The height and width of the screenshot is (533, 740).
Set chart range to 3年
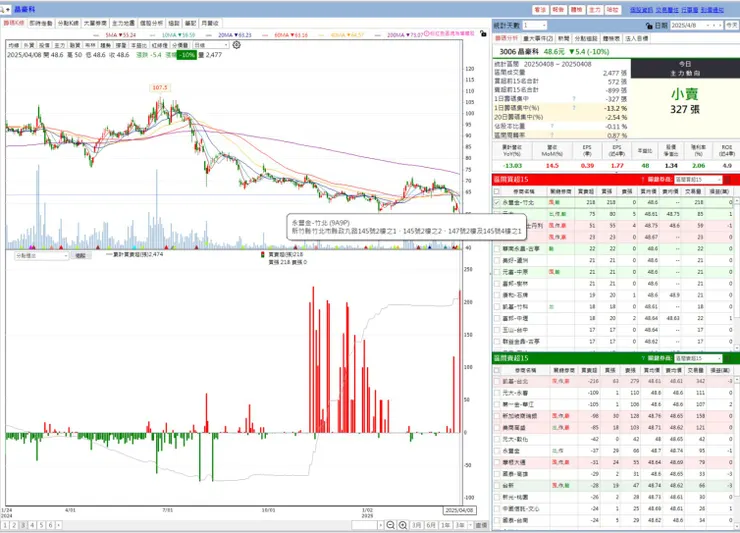[460, 525]
